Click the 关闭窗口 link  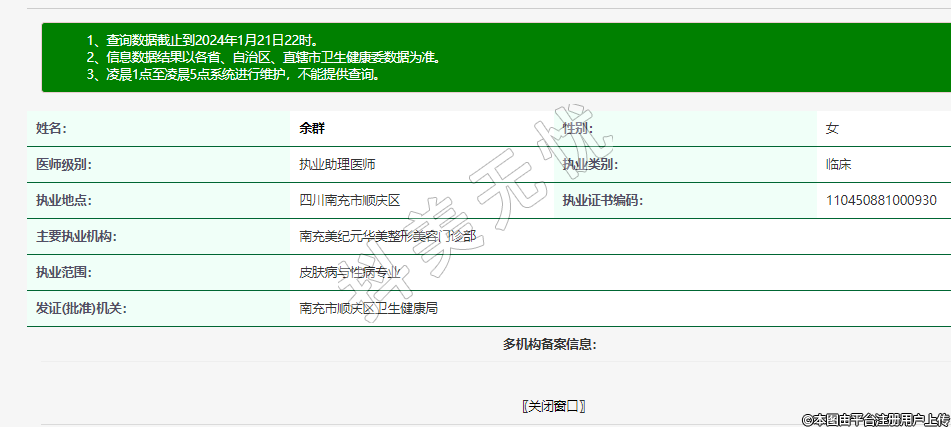point(553,406)
